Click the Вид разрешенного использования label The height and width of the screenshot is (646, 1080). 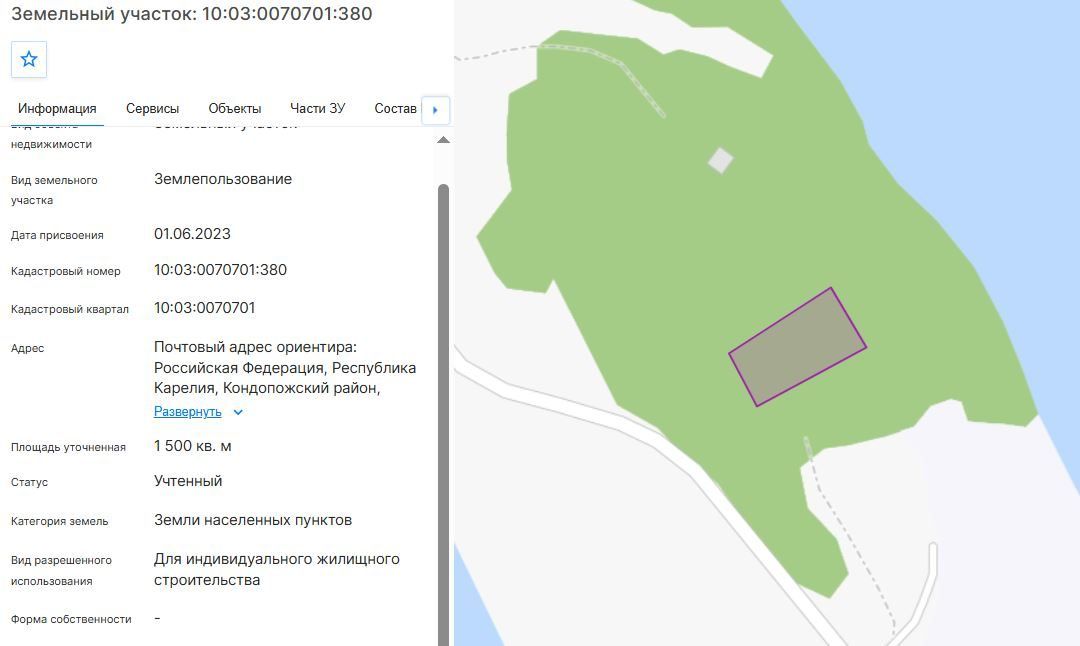click(x=61, y=571)
